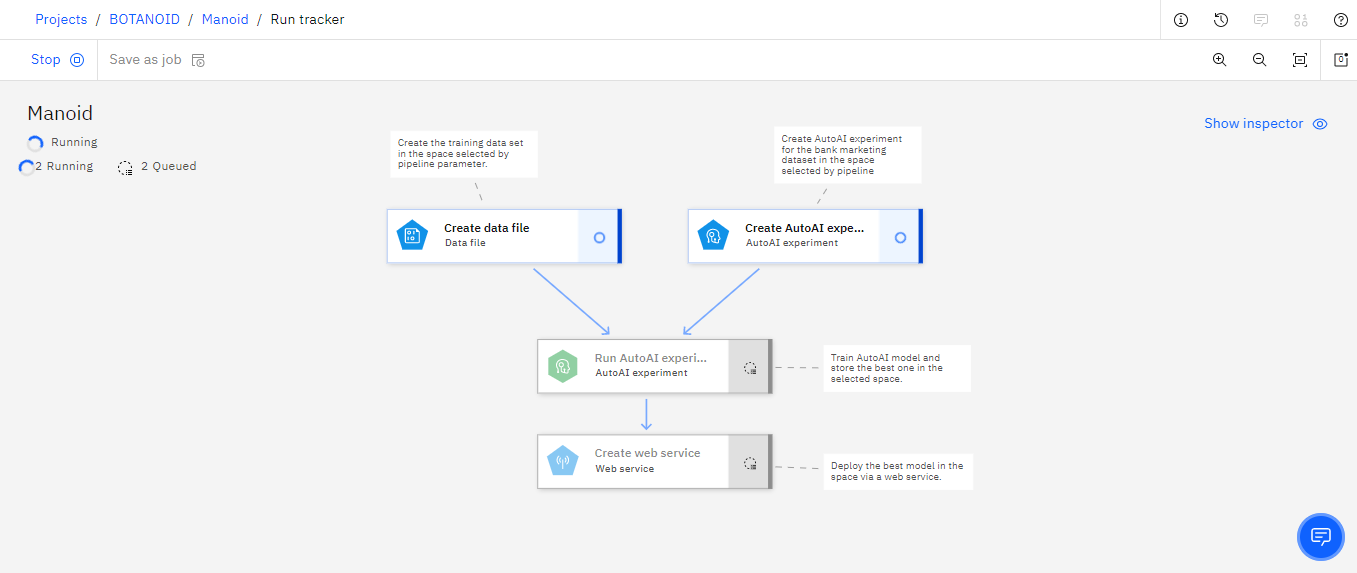The image size is (1357, 573).
Task: Click the '2 Running' status text
Action: pos(64,167)
